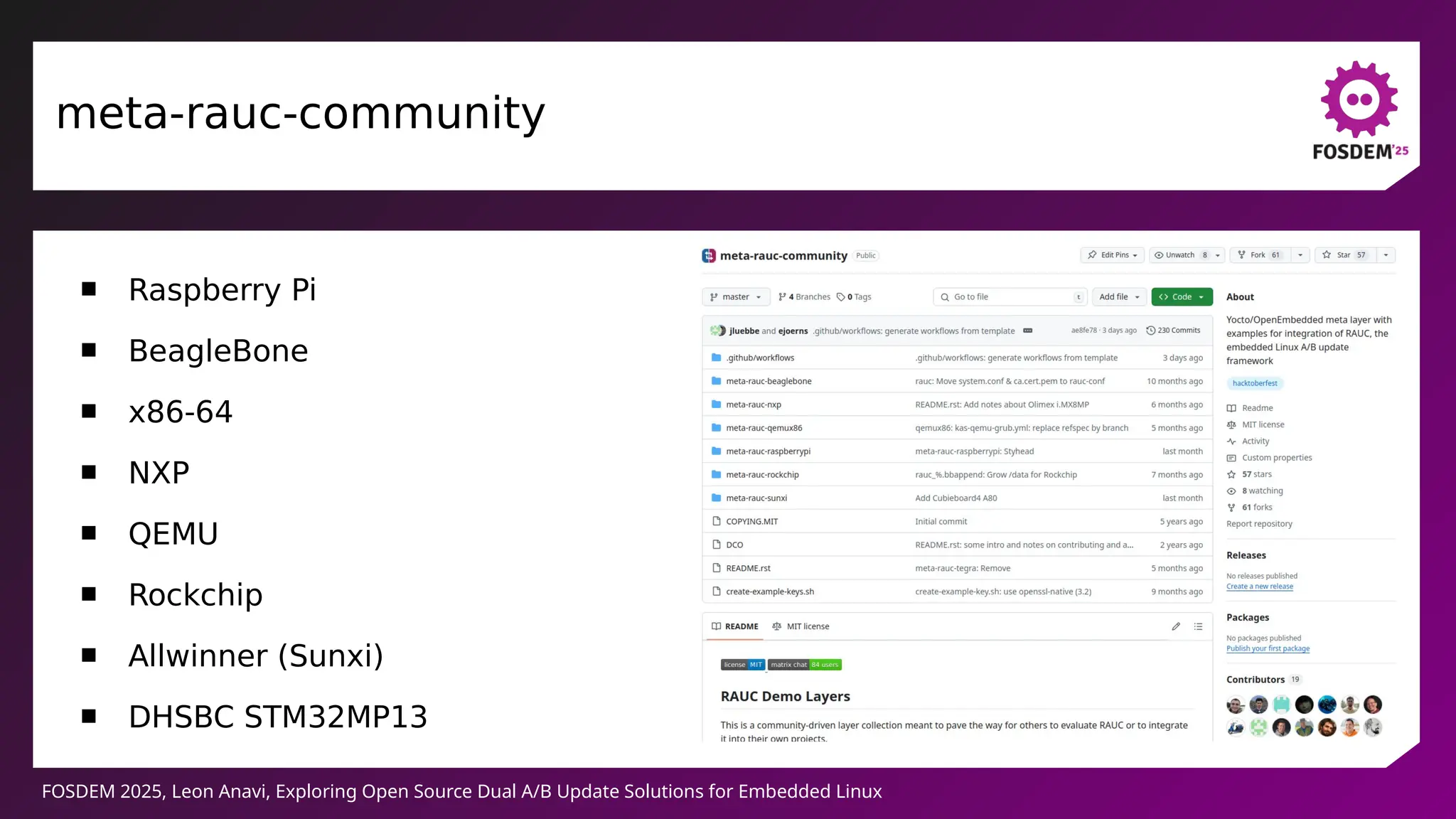Star the repository with the Star button
The image size is (1456, 819).
[x=1345, y=255]
